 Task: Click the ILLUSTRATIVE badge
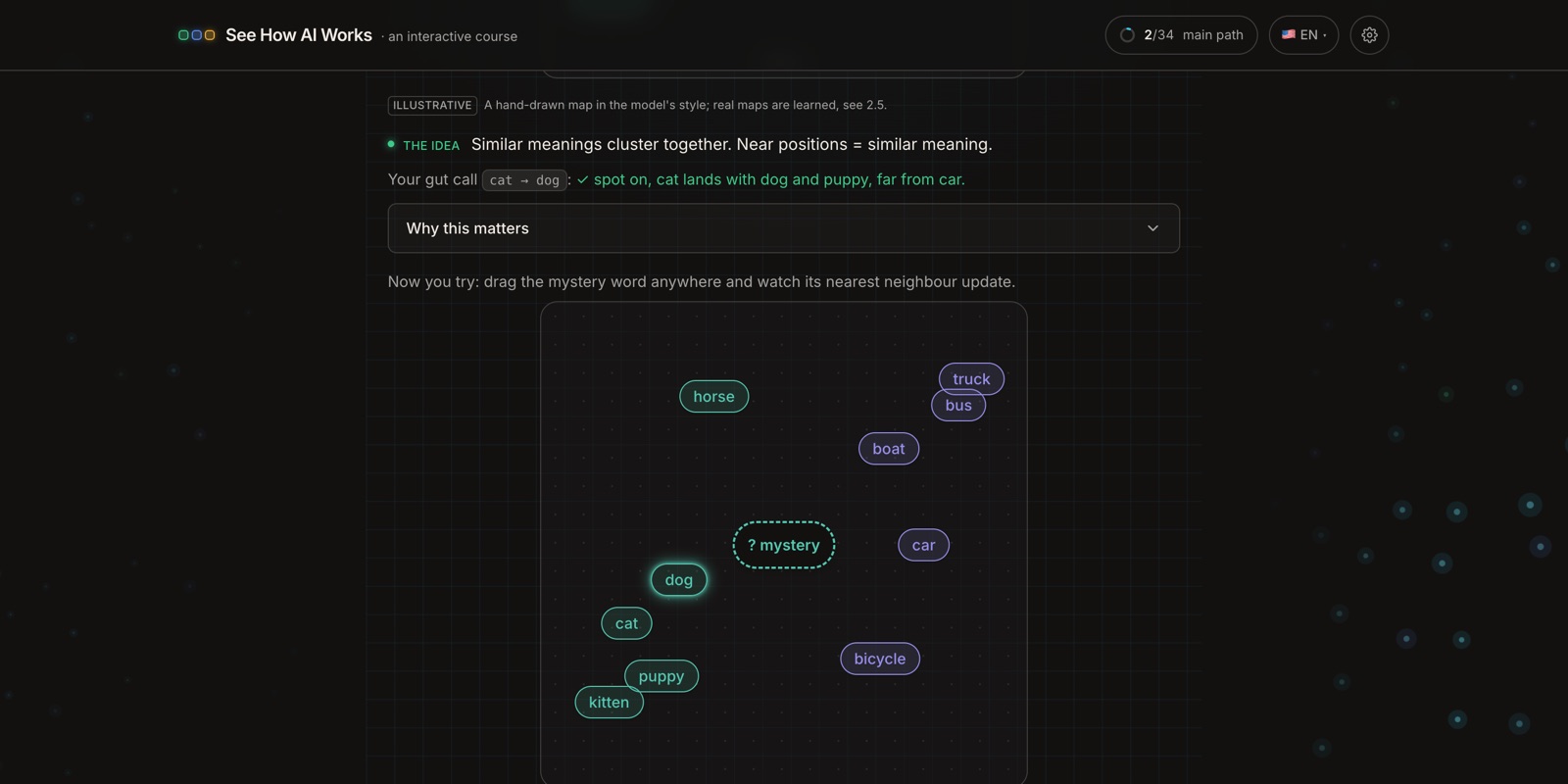[432, 105]
